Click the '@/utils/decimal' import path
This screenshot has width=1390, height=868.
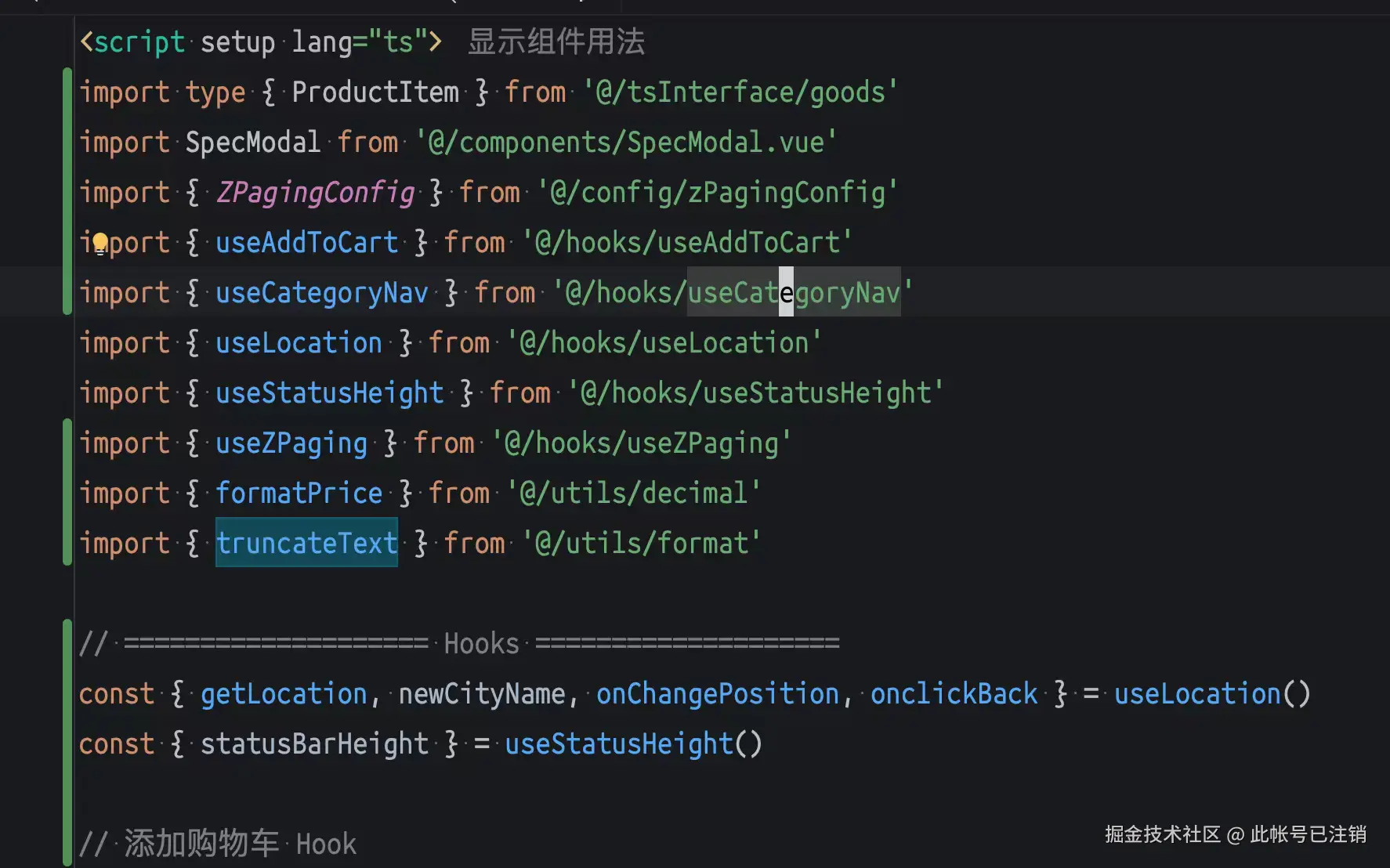(x=633, y=494)
